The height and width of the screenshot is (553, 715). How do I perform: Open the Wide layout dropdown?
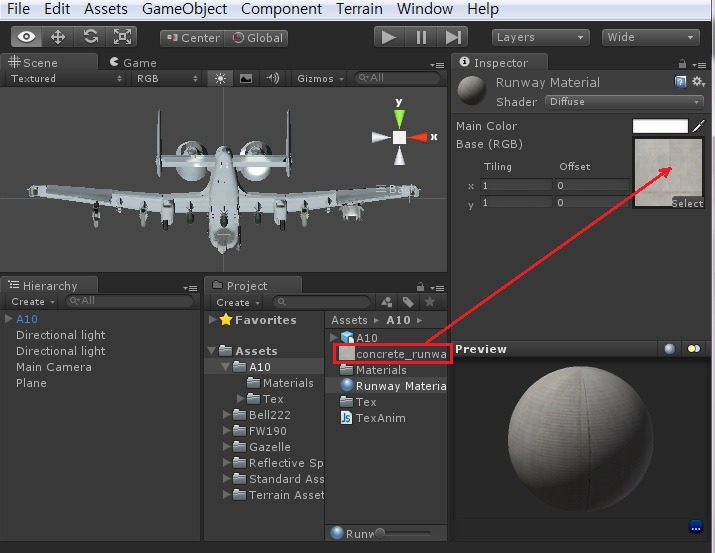650,37
